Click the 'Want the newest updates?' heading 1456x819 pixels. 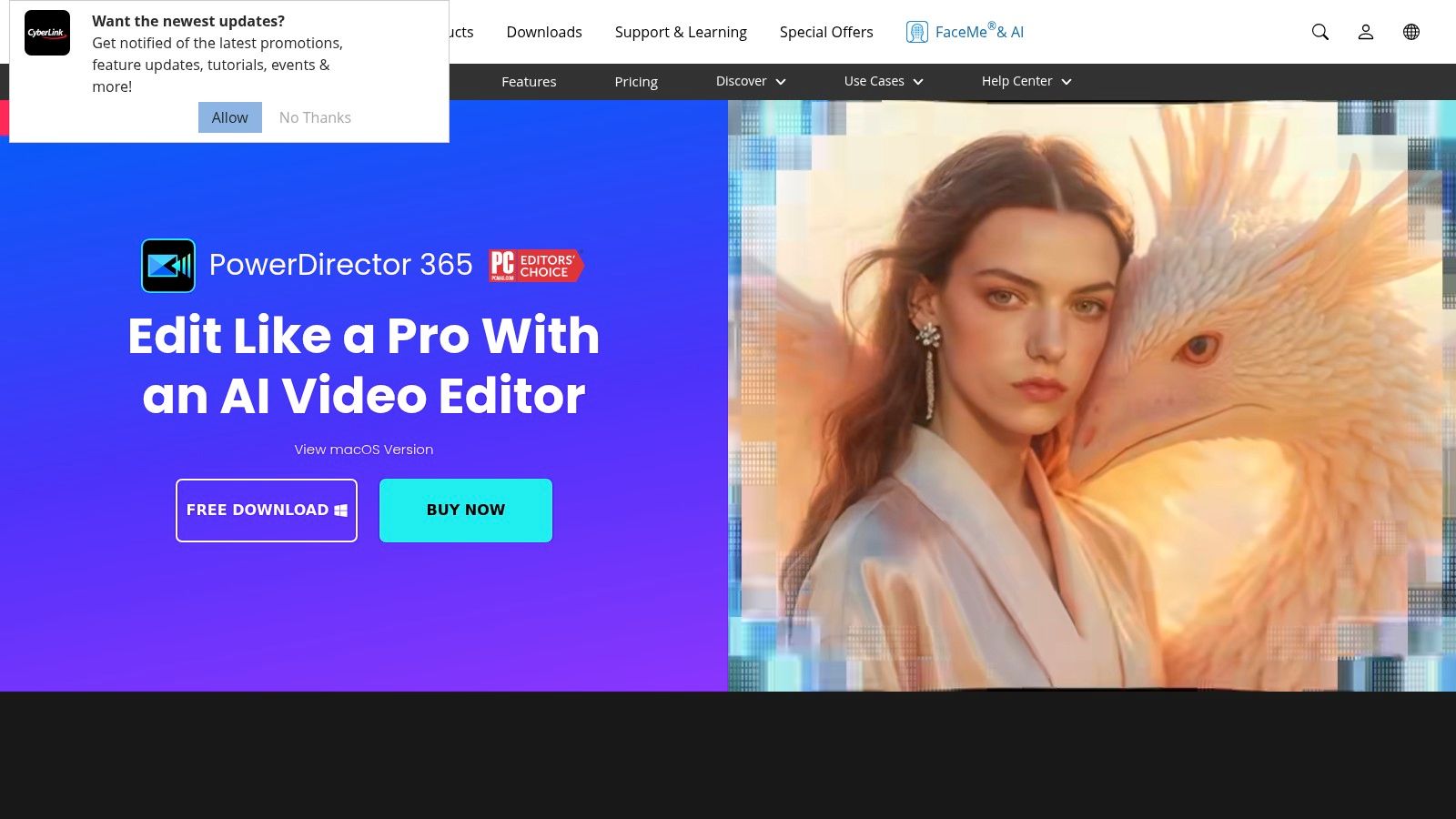(x=188, y=21)
